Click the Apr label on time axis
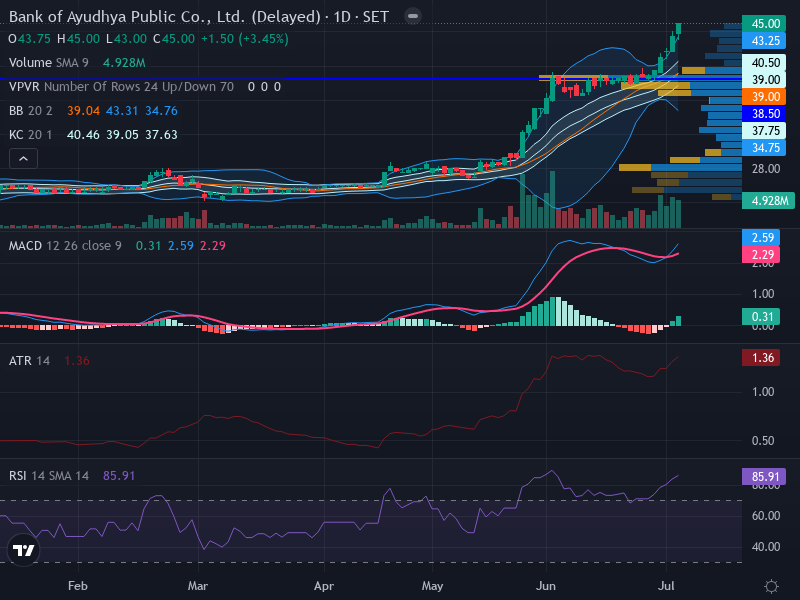800x600 pixels. pos(324,586)
